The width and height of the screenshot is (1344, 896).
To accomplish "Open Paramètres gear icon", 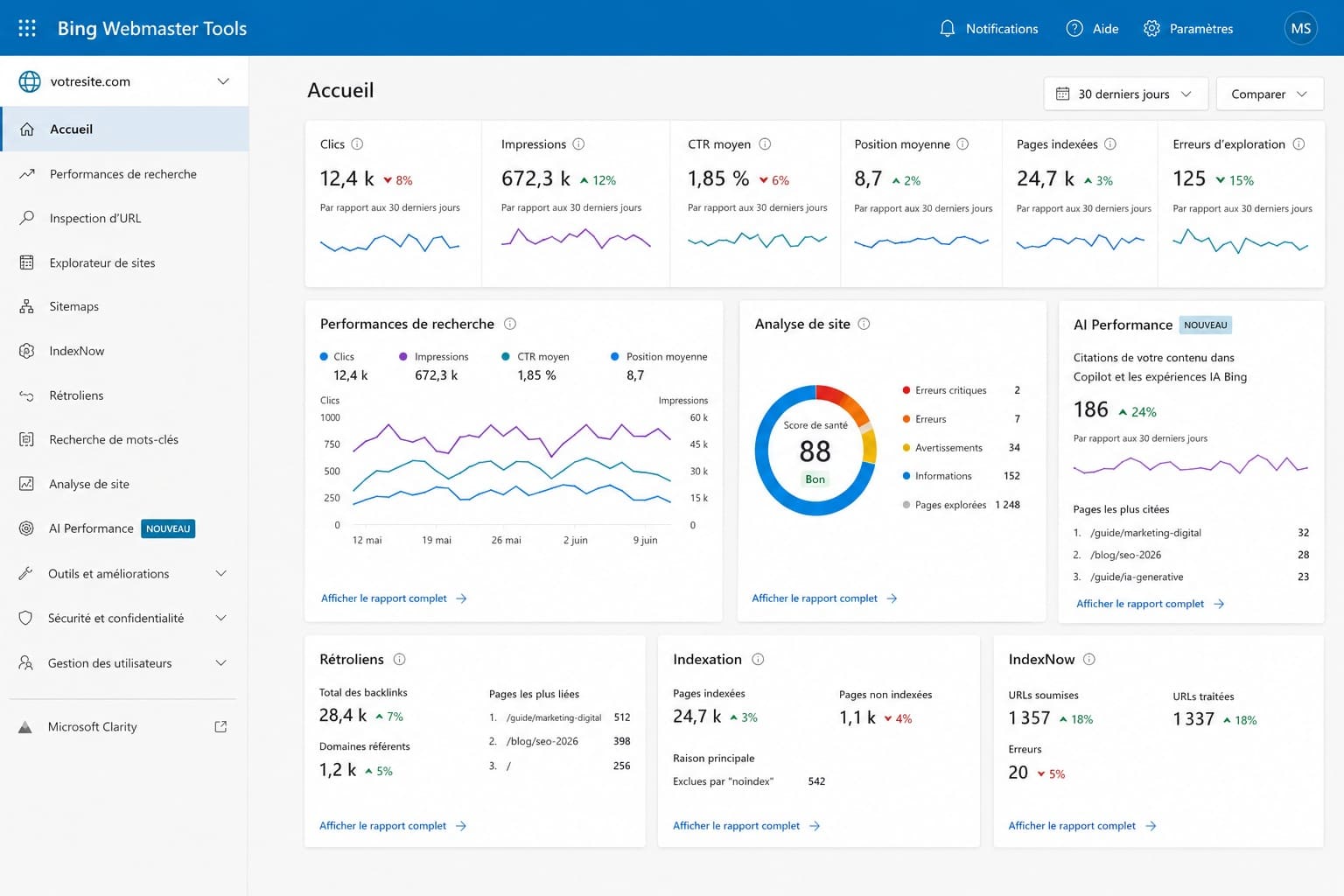I will [1151, 28].
